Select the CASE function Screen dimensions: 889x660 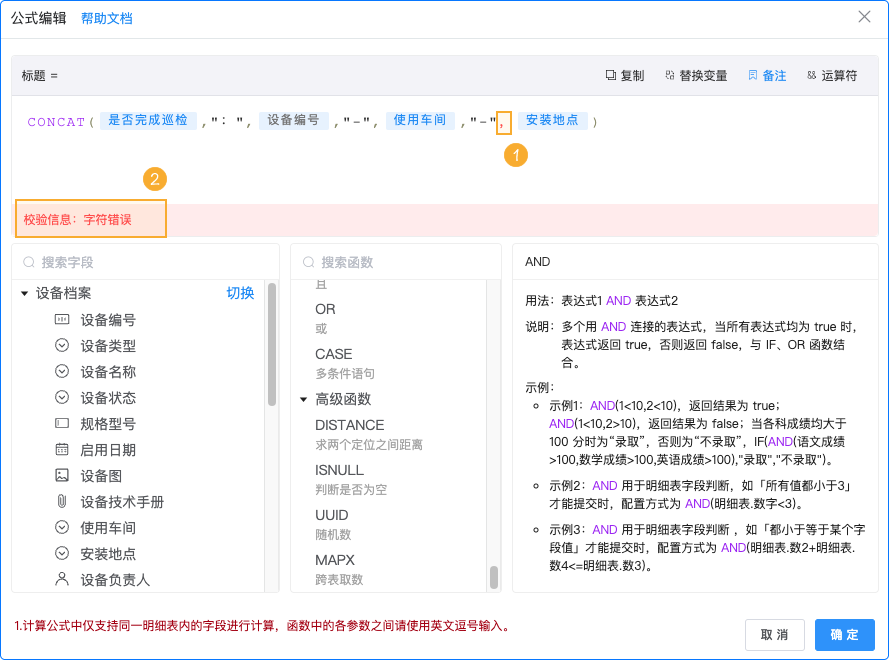tap(333, 353)
